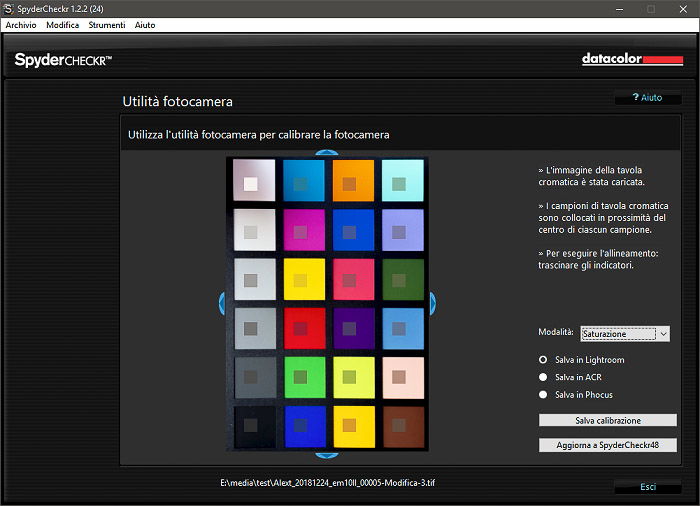The height and width of the screenshot is (506, 700).
Task: Click the SpyderCheckr title bar app icon
Action: 8,9
